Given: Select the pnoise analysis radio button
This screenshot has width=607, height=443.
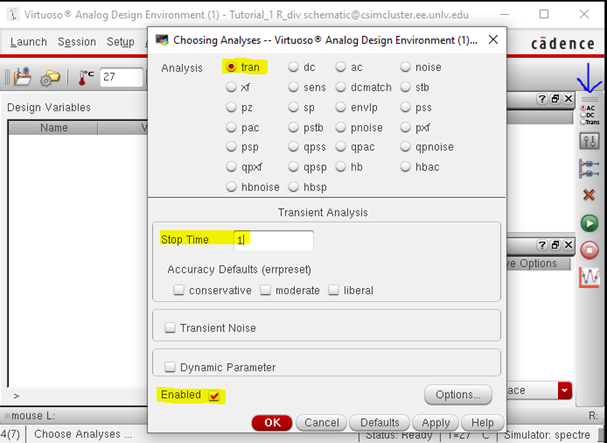Looking at the screenshot, I should click(341, 127).
